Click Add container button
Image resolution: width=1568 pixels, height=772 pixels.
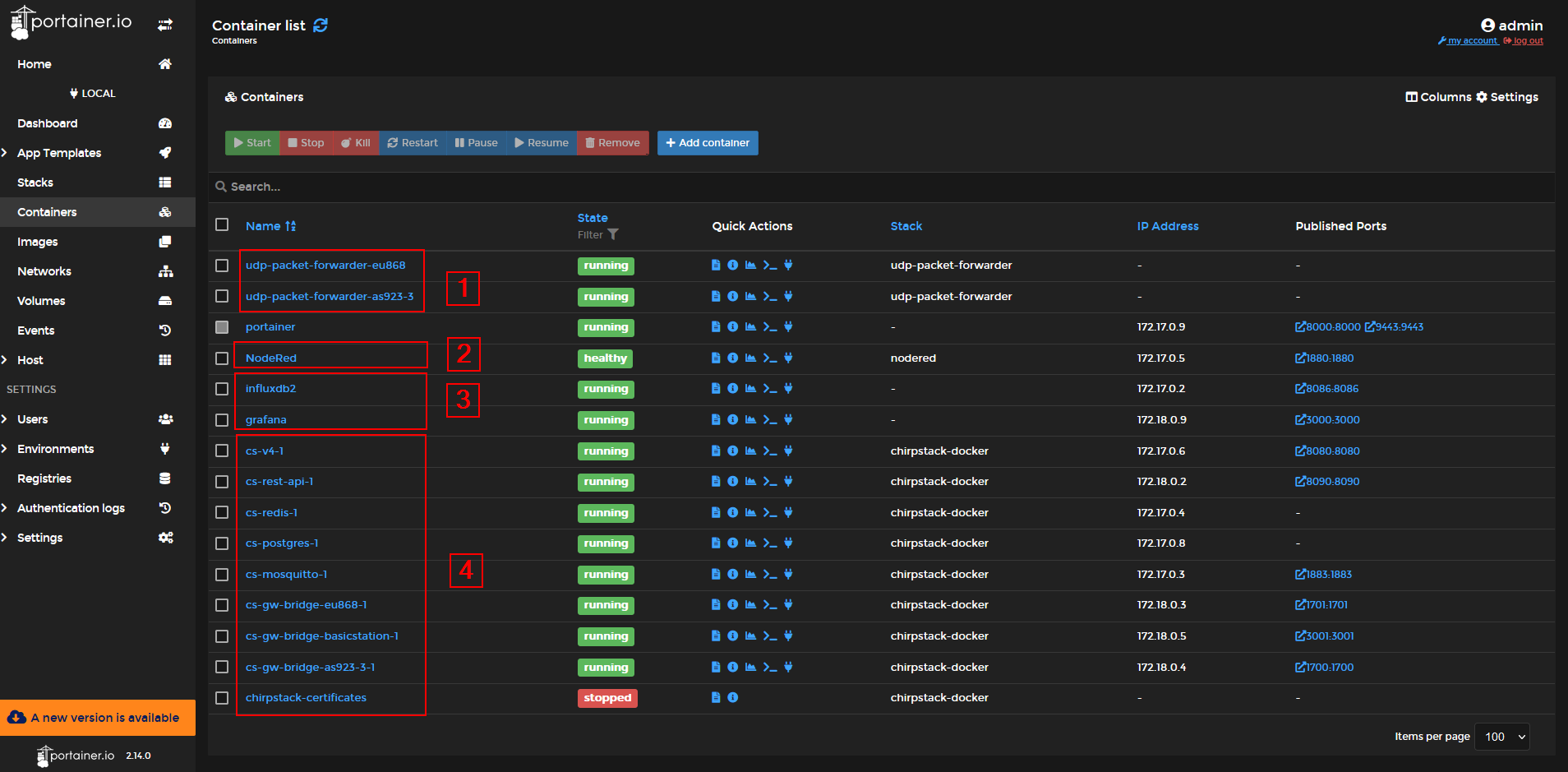[708, 143]
